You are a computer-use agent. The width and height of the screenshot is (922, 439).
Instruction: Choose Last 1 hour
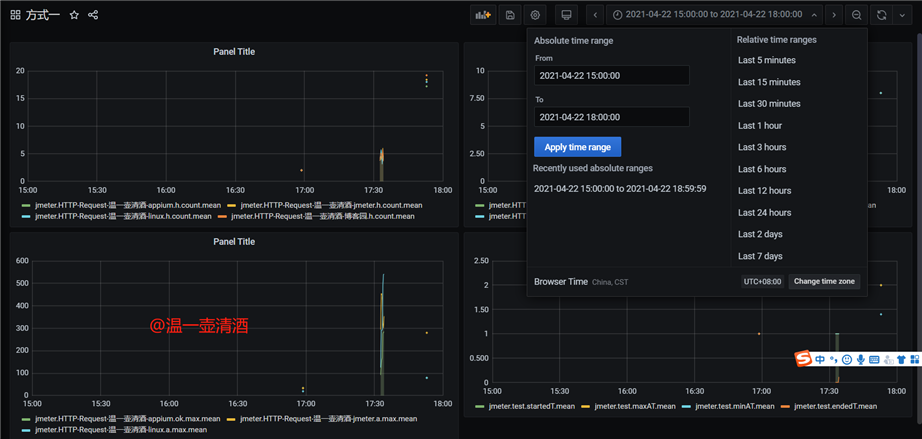tap(760, 125)
